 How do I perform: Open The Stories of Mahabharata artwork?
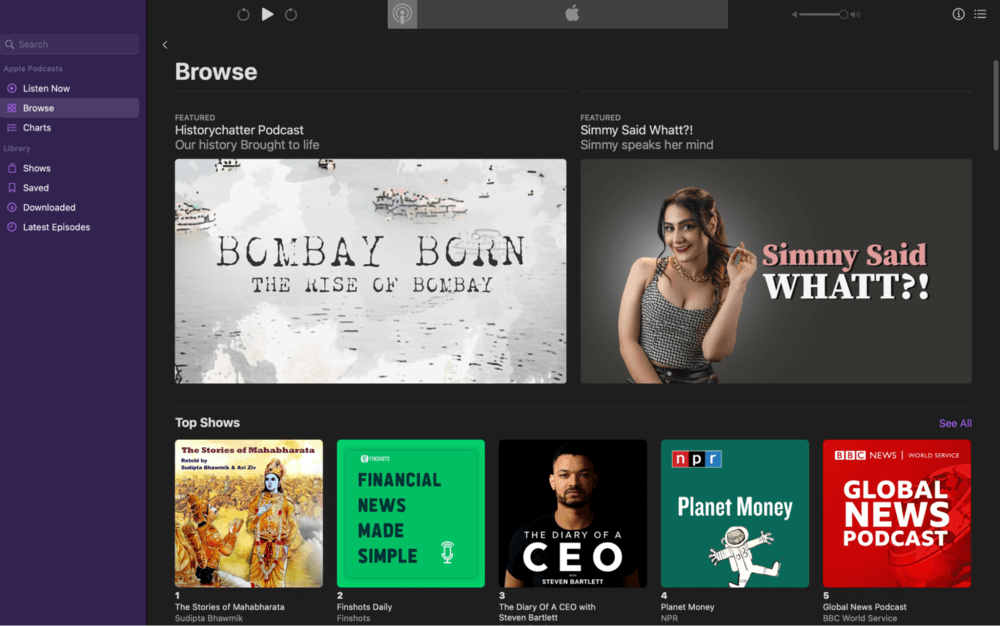pos(249,513)
